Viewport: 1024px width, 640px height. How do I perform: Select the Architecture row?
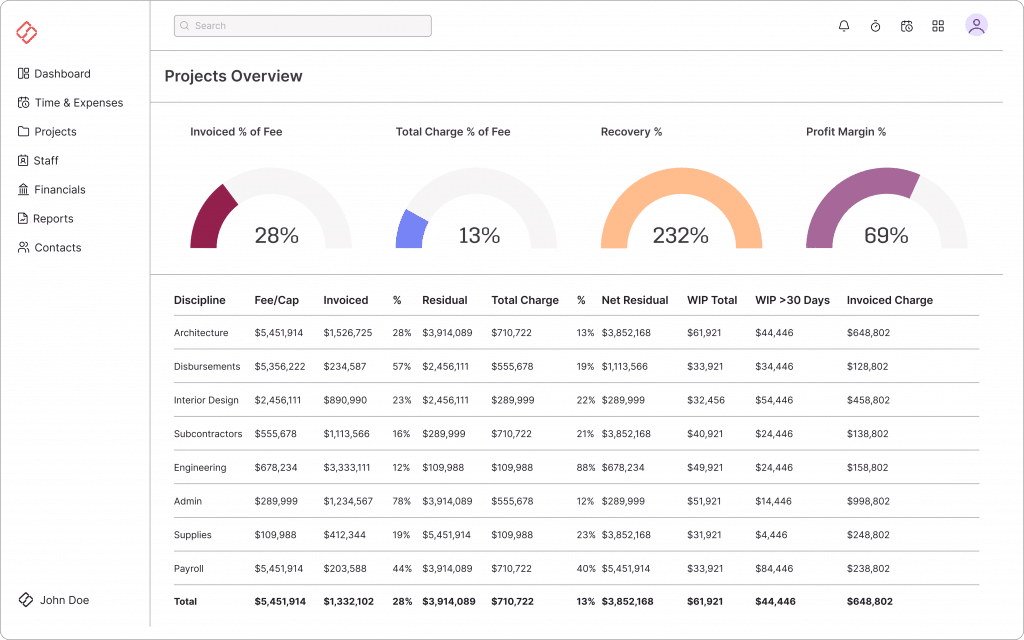[201, 333]
